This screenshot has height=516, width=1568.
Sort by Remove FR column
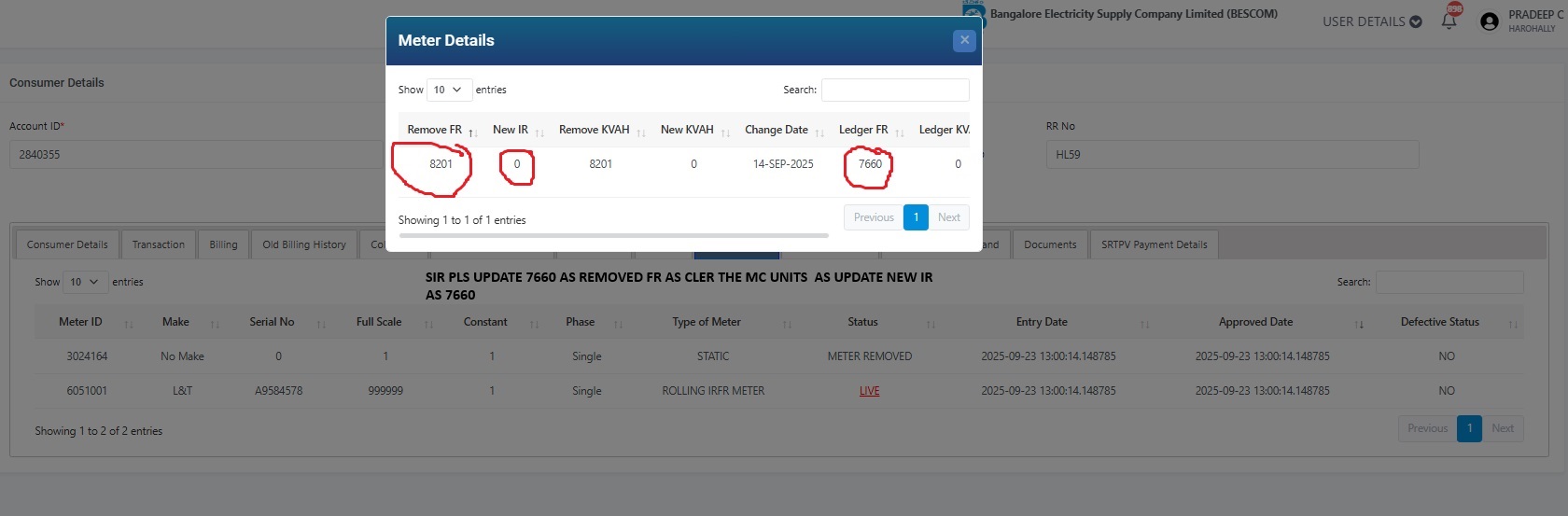pyautogui.click(x=441, y=130)
